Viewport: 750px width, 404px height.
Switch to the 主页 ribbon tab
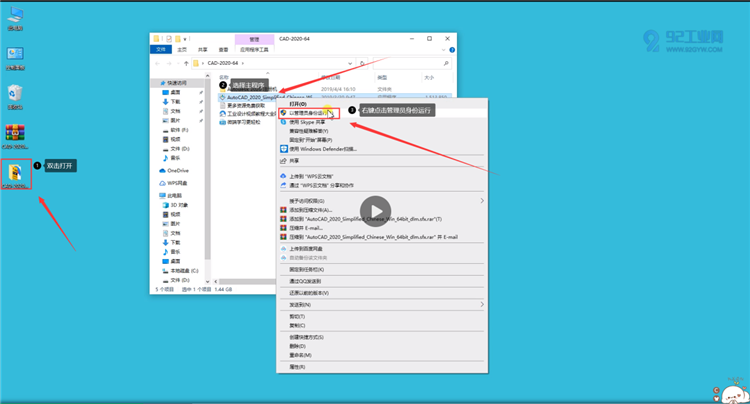tap(182, 50)
